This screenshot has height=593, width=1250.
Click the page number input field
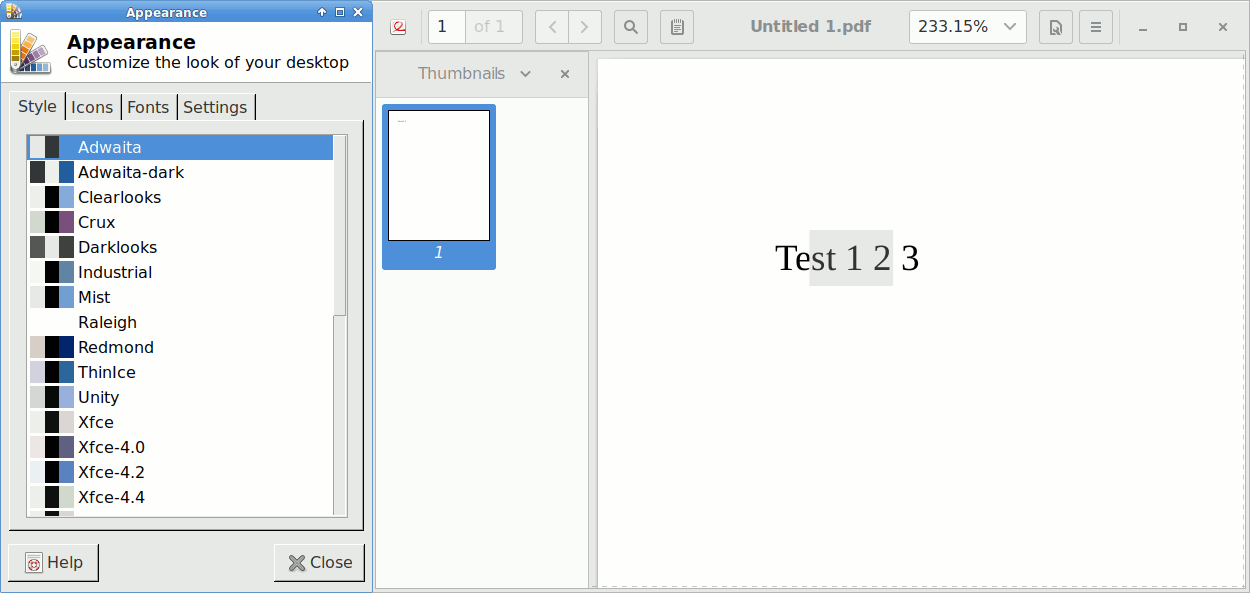(x=446, y=27)
